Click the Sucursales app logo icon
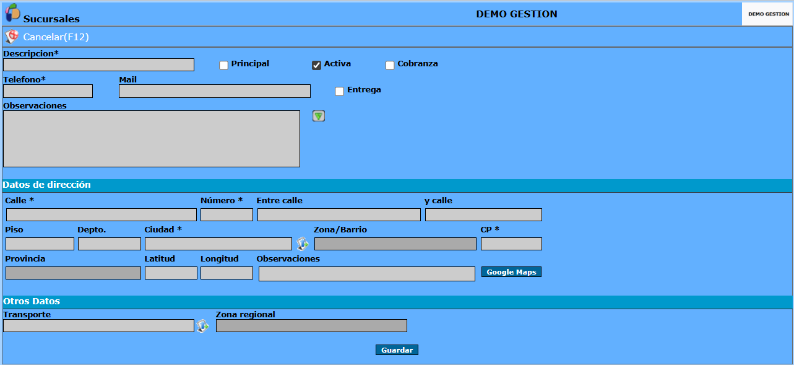Viewport: 794px width, 365px height. click(12, 12)
